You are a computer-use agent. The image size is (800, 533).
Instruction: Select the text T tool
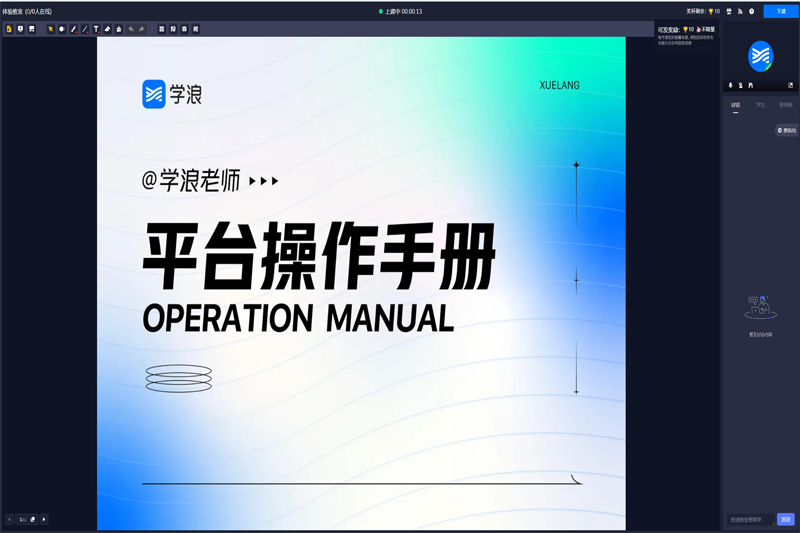click(96, 29)
